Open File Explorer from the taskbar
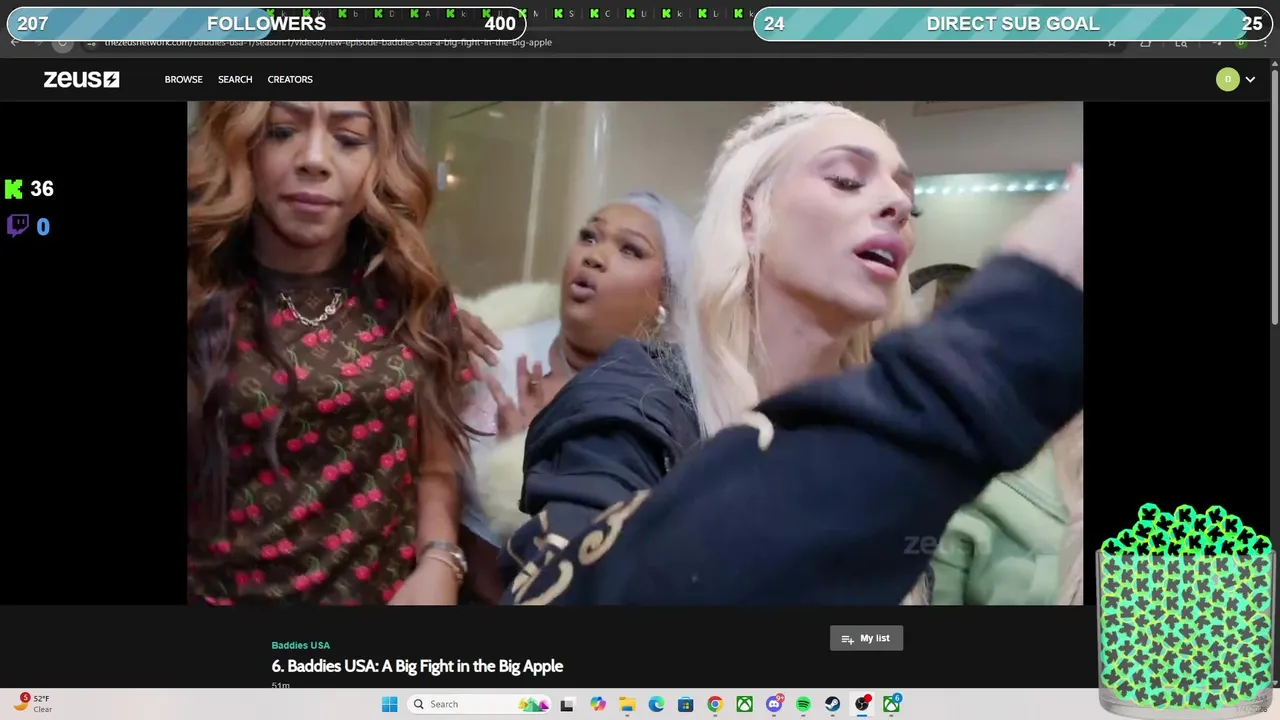Image resolution: width=1280 pixels, height=720 pixels. click(627, 704)
